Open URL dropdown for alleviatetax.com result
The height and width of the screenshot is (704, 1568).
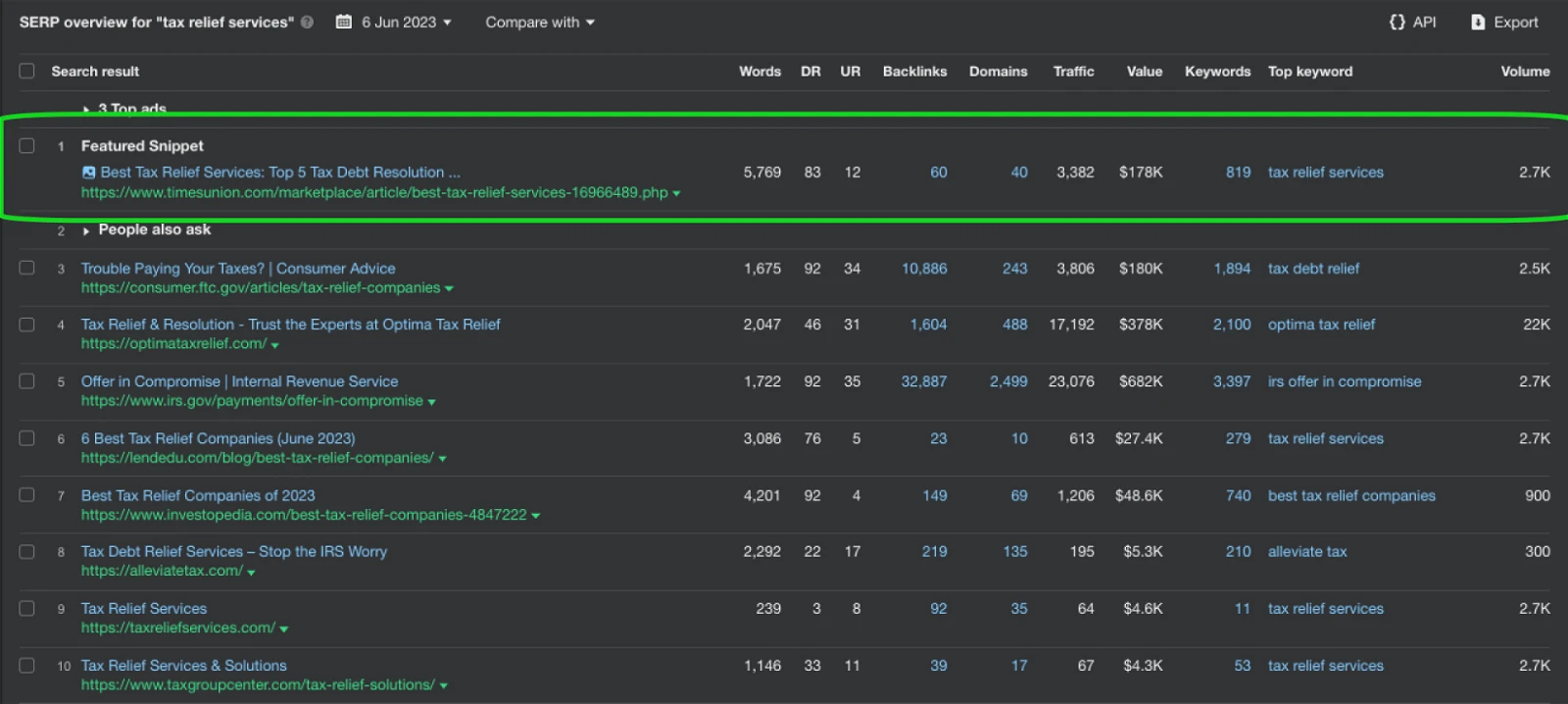point(252,572)
